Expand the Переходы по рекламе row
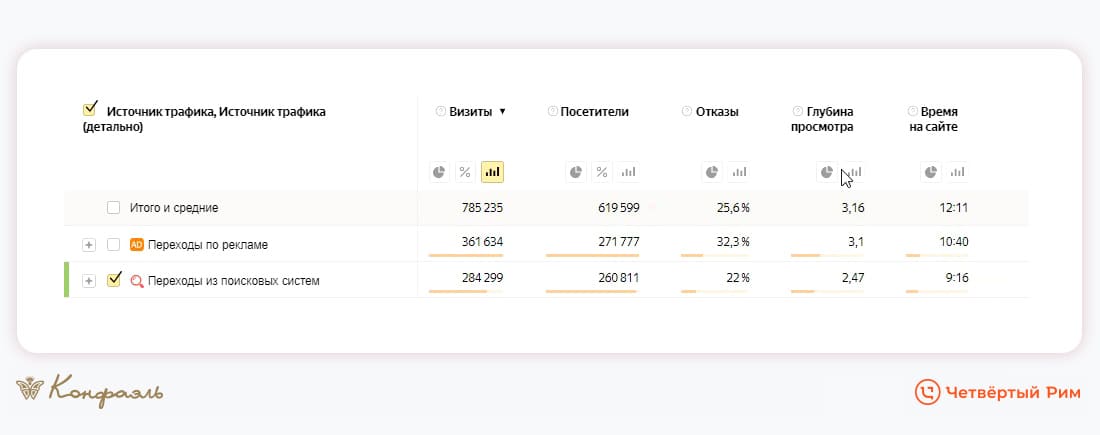This screenshot has height=435, width=1100. pyautogui.click(x=89, y=244)
